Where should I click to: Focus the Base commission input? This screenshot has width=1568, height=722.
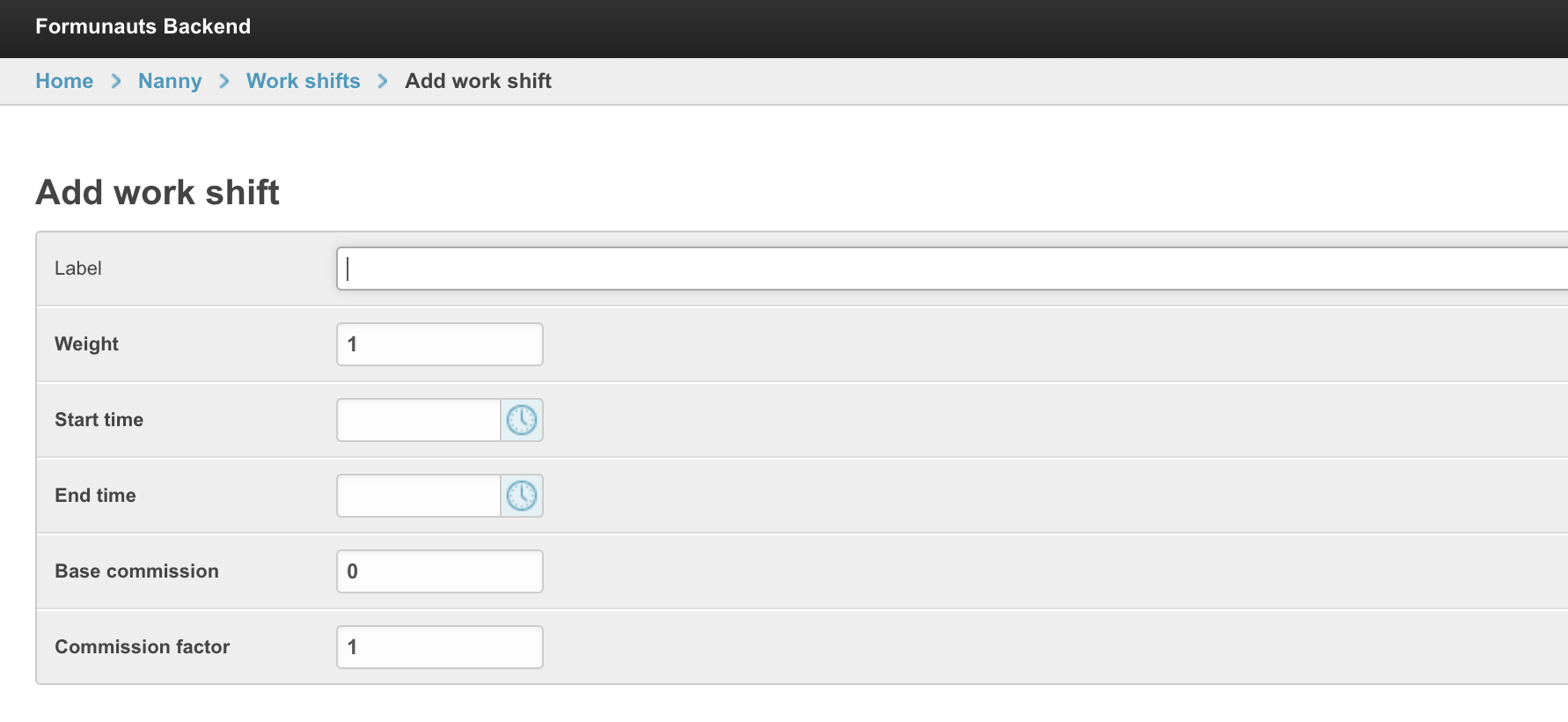440,571
